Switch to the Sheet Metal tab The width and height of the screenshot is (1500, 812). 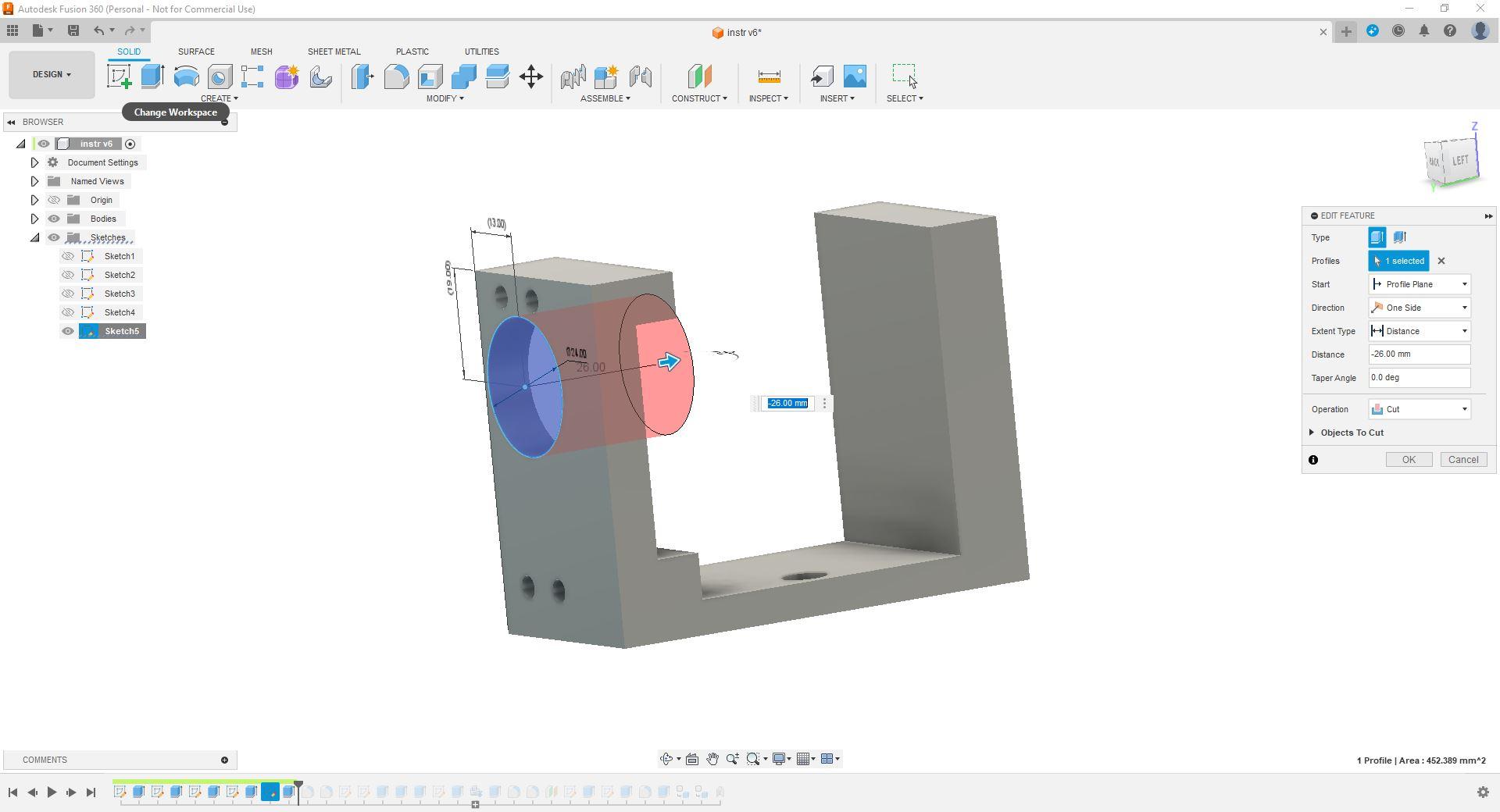(334, 52)
